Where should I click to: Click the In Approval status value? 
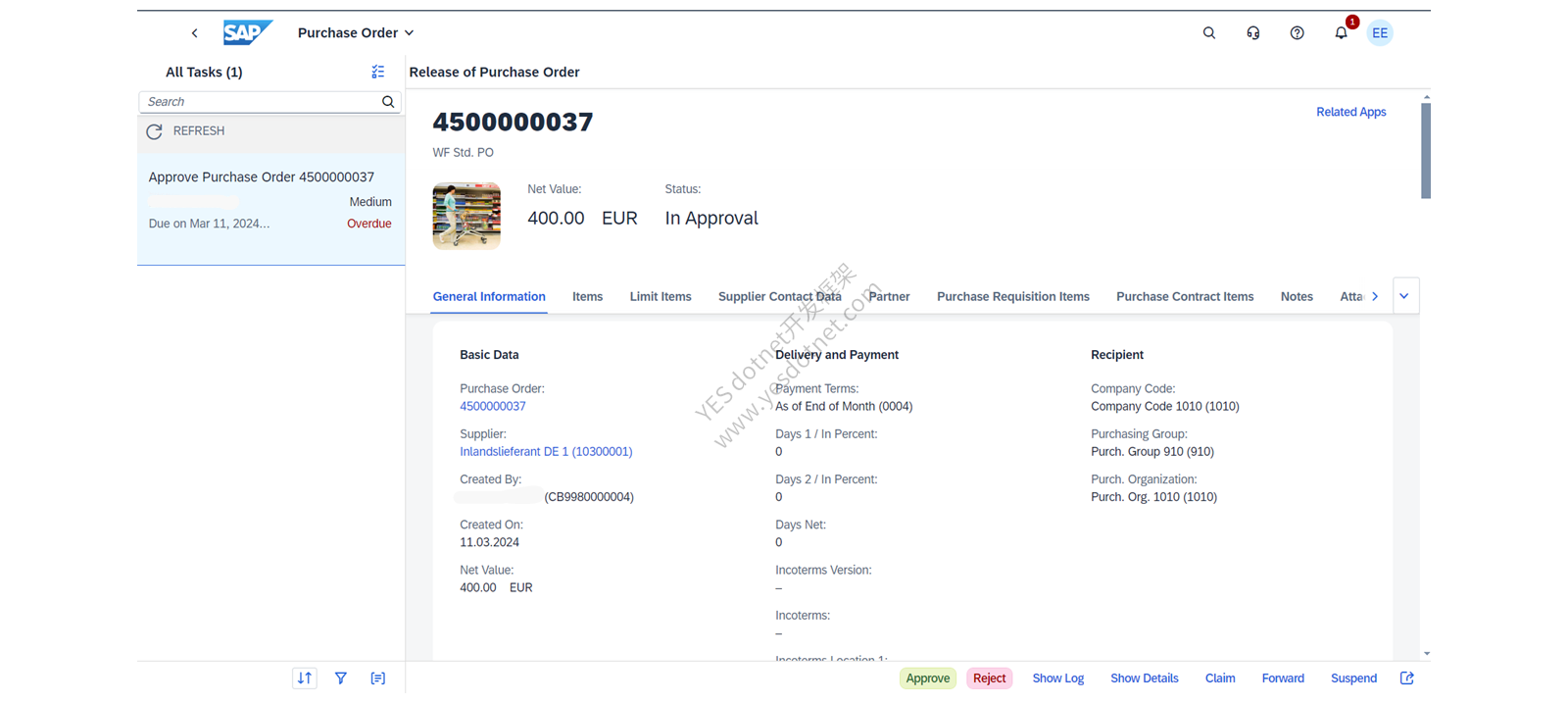pyautogui.click(x=711, y=219)
